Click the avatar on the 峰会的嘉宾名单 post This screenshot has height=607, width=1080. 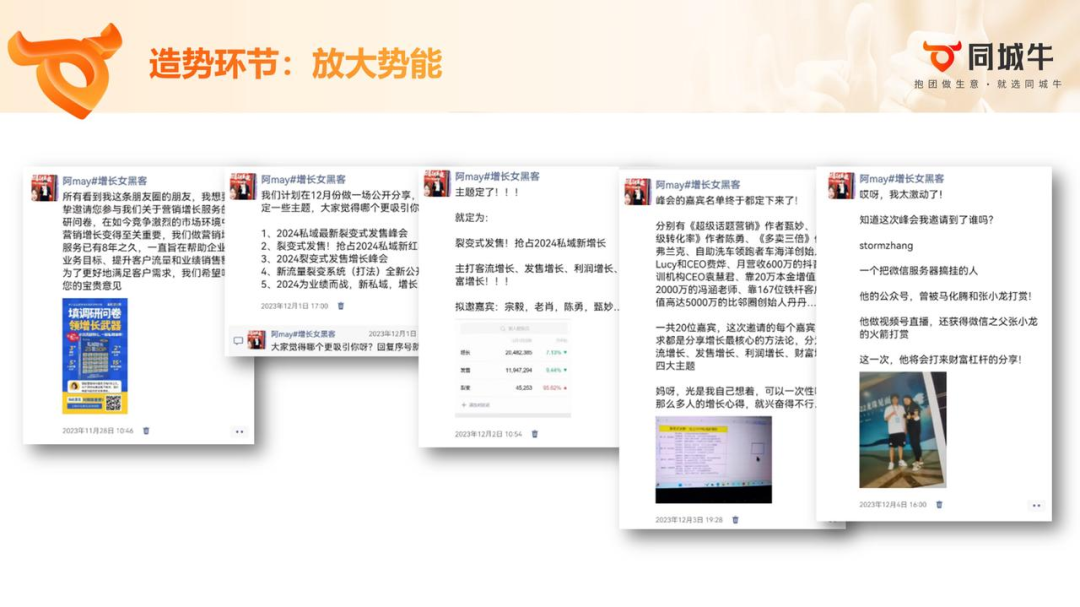point(637,192)
